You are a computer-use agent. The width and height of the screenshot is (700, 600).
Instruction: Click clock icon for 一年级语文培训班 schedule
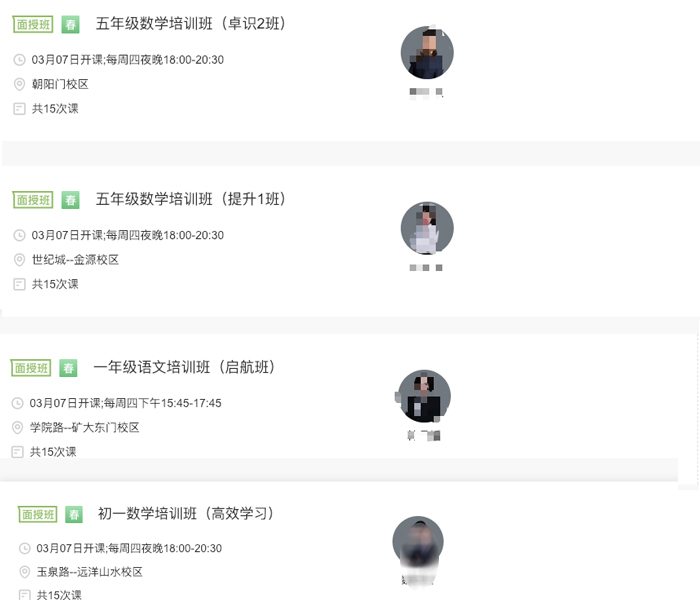point(17,403)
